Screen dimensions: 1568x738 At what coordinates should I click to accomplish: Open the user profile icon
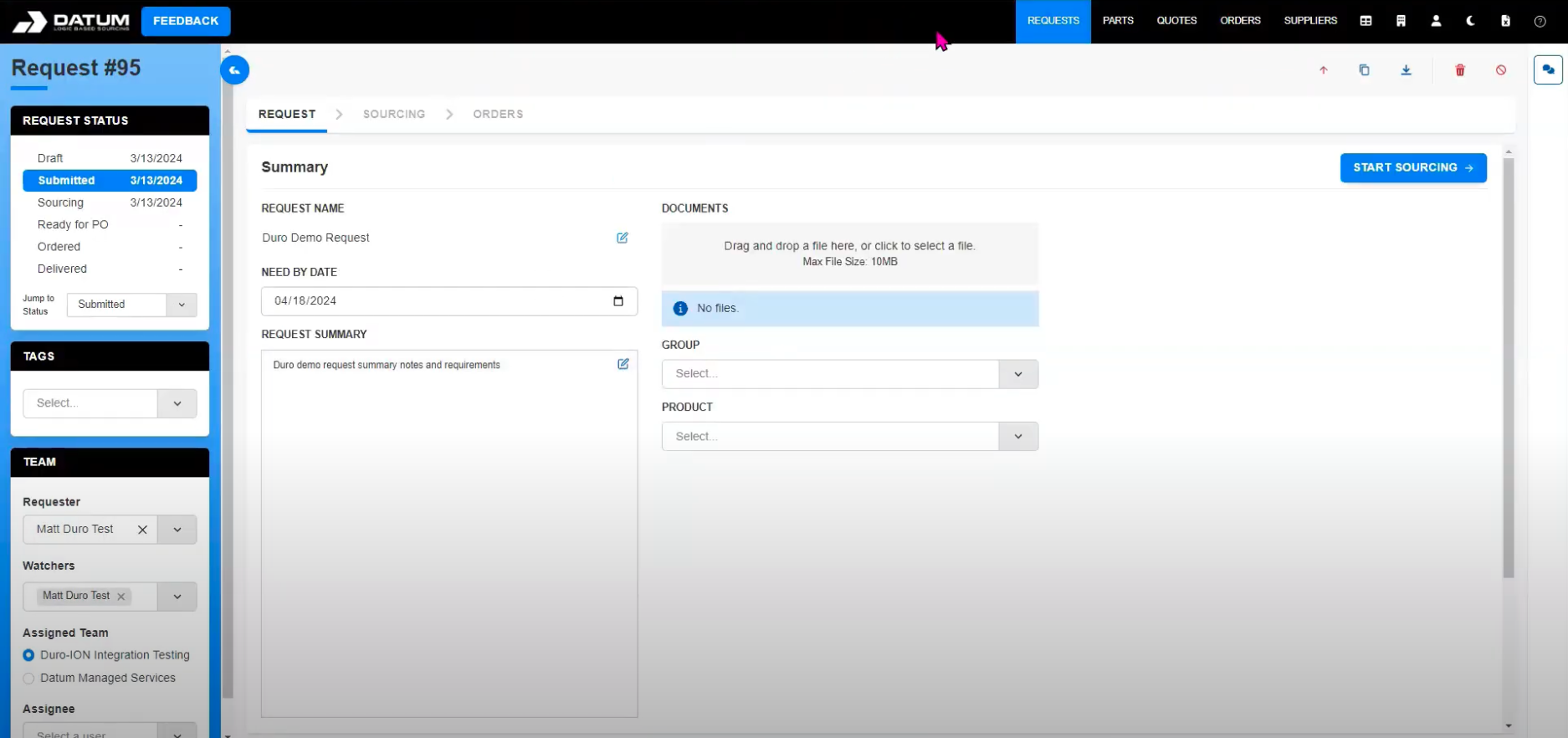point(1436,21)
